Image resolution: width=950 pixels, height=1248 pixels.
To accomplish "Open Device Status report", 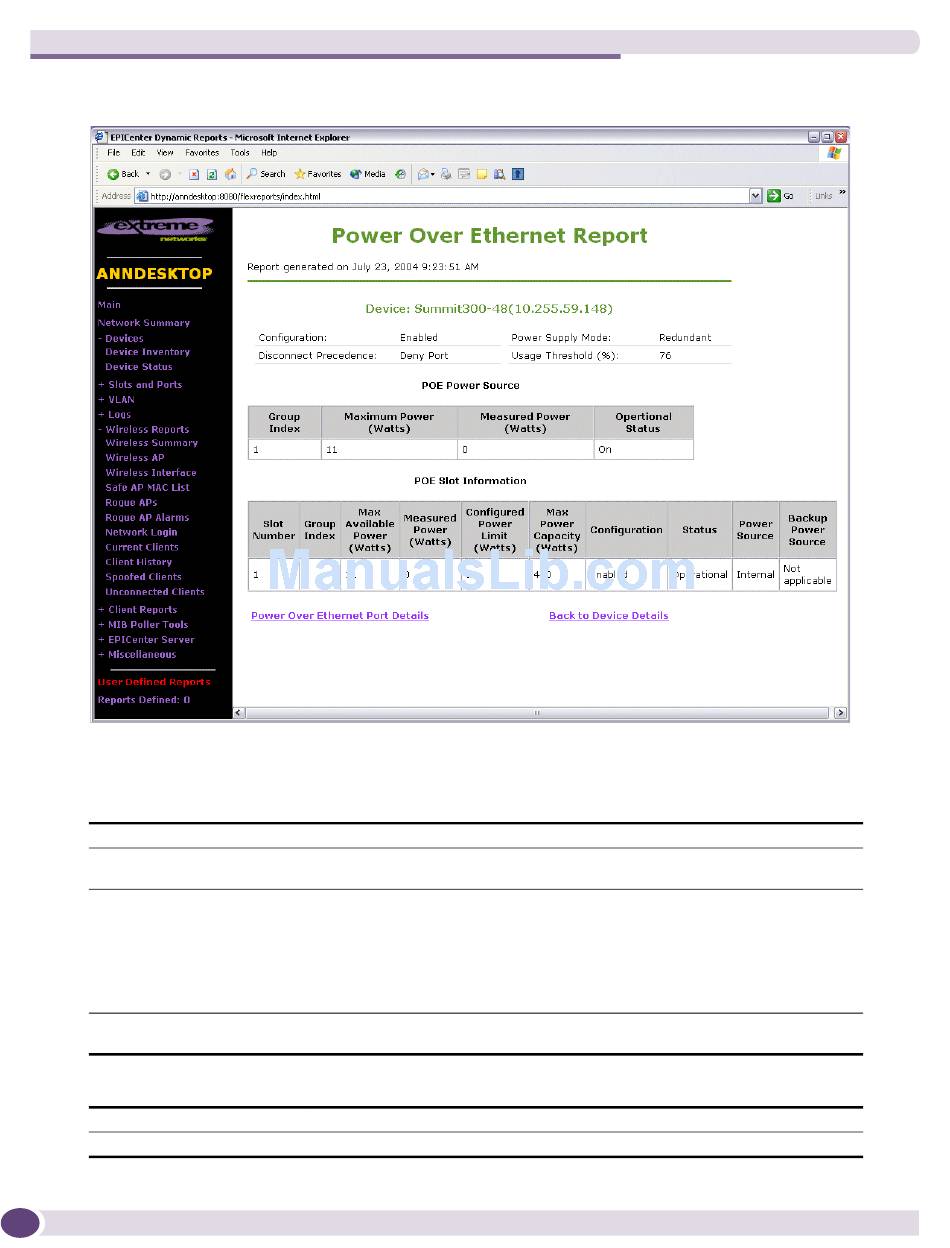I will pyautogui.click(x=139, y=367).
